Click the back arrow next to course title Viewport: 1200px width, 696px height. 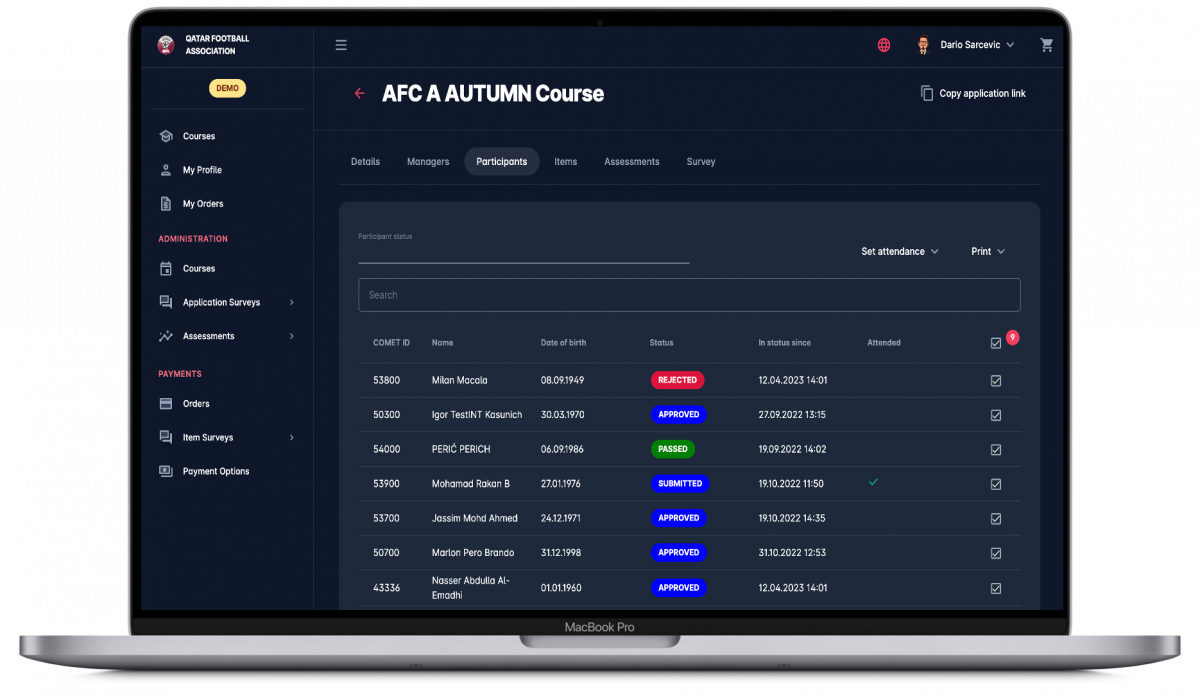[359, 93]
